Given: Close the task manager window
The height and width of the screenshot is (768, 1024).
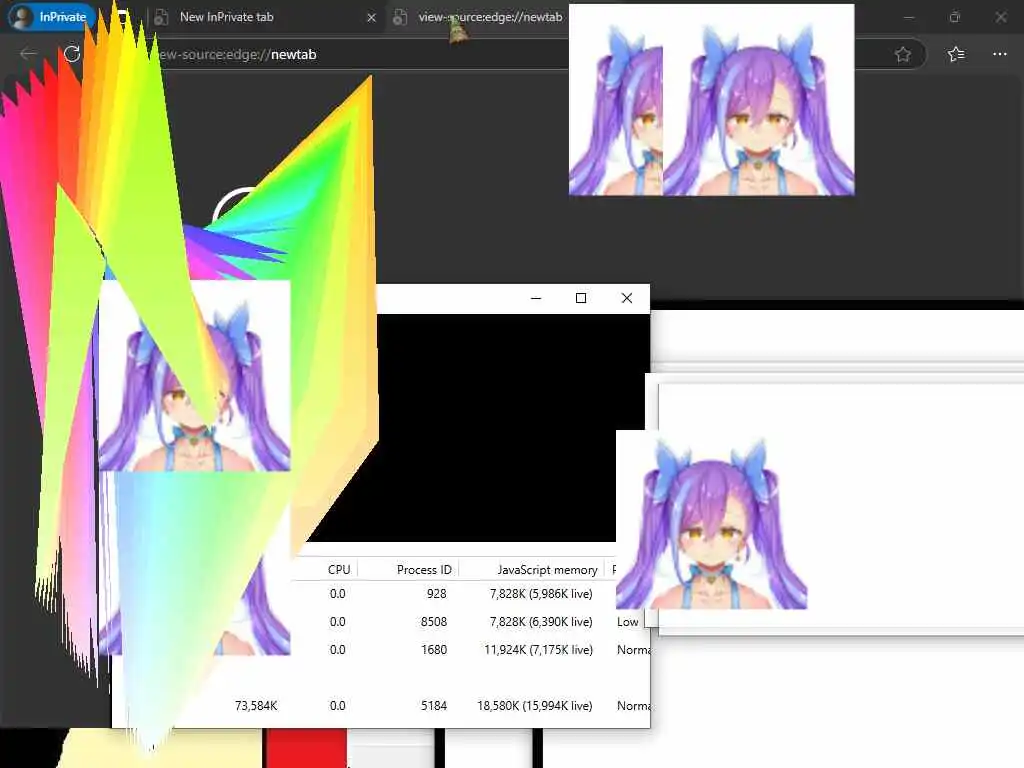Looking at the screenshot, I should click(627, 298).
